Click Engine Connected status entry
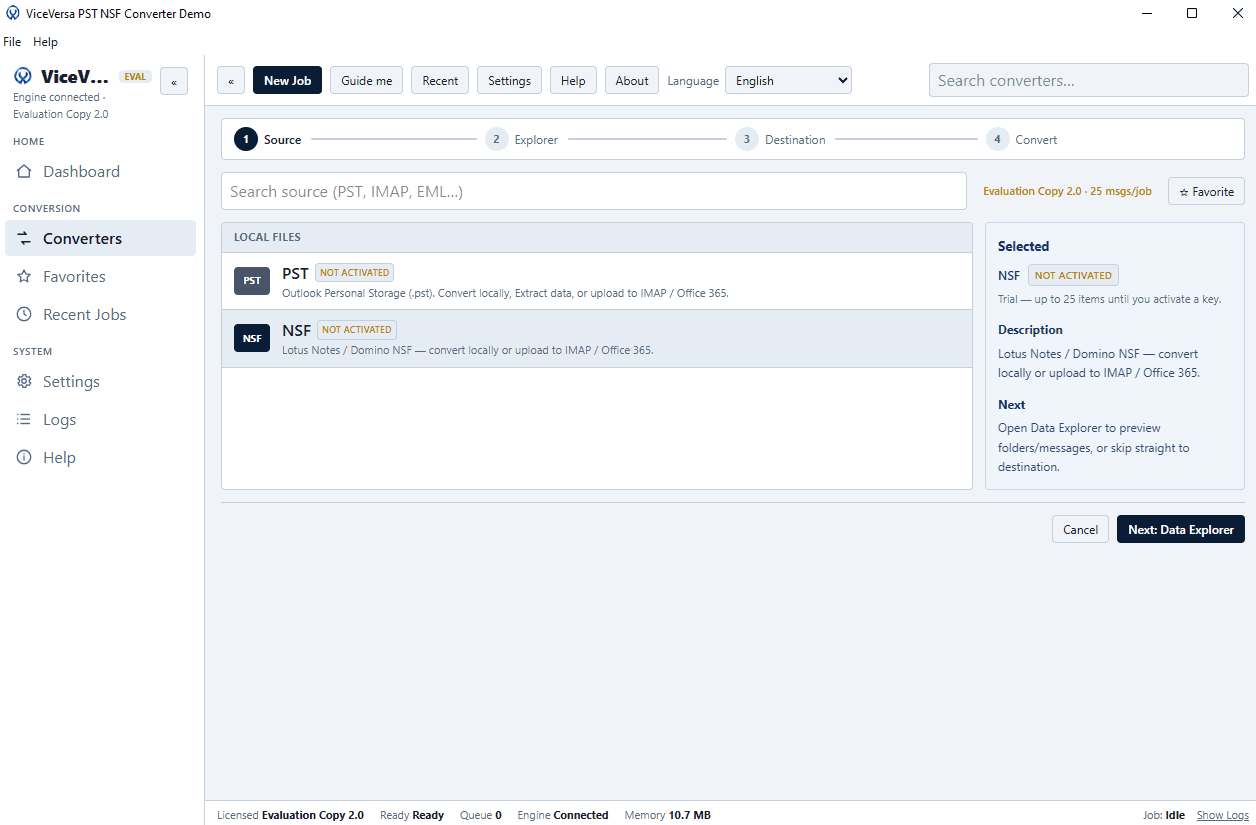This screenshot has height=825, width=1256. pyautogui.click(x=562, y=815)
